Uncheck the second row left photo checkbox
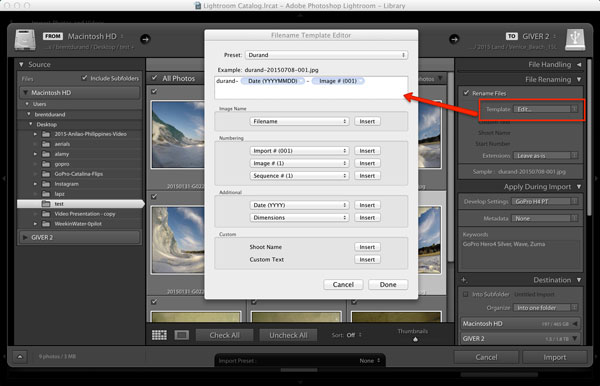600x386 pixels. click(154, 197)
